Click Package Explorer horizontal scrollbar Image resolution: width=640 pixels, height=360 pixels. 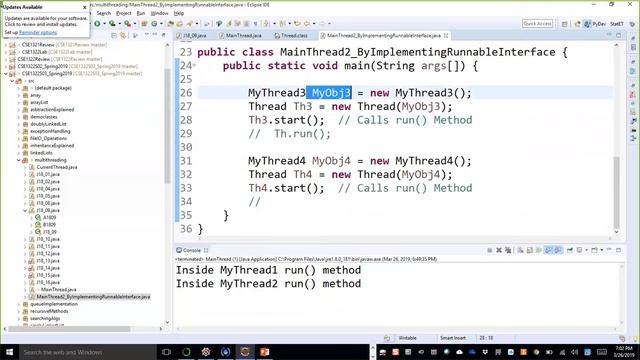pyautogui.click(x=69, y=329)
